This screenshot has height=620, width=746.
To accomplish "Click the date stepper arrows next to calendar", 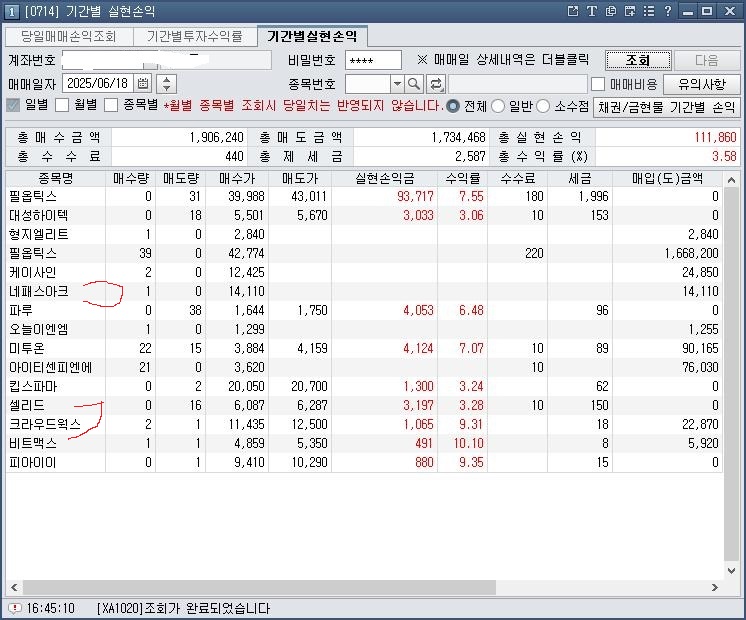I will pos(167,84).
